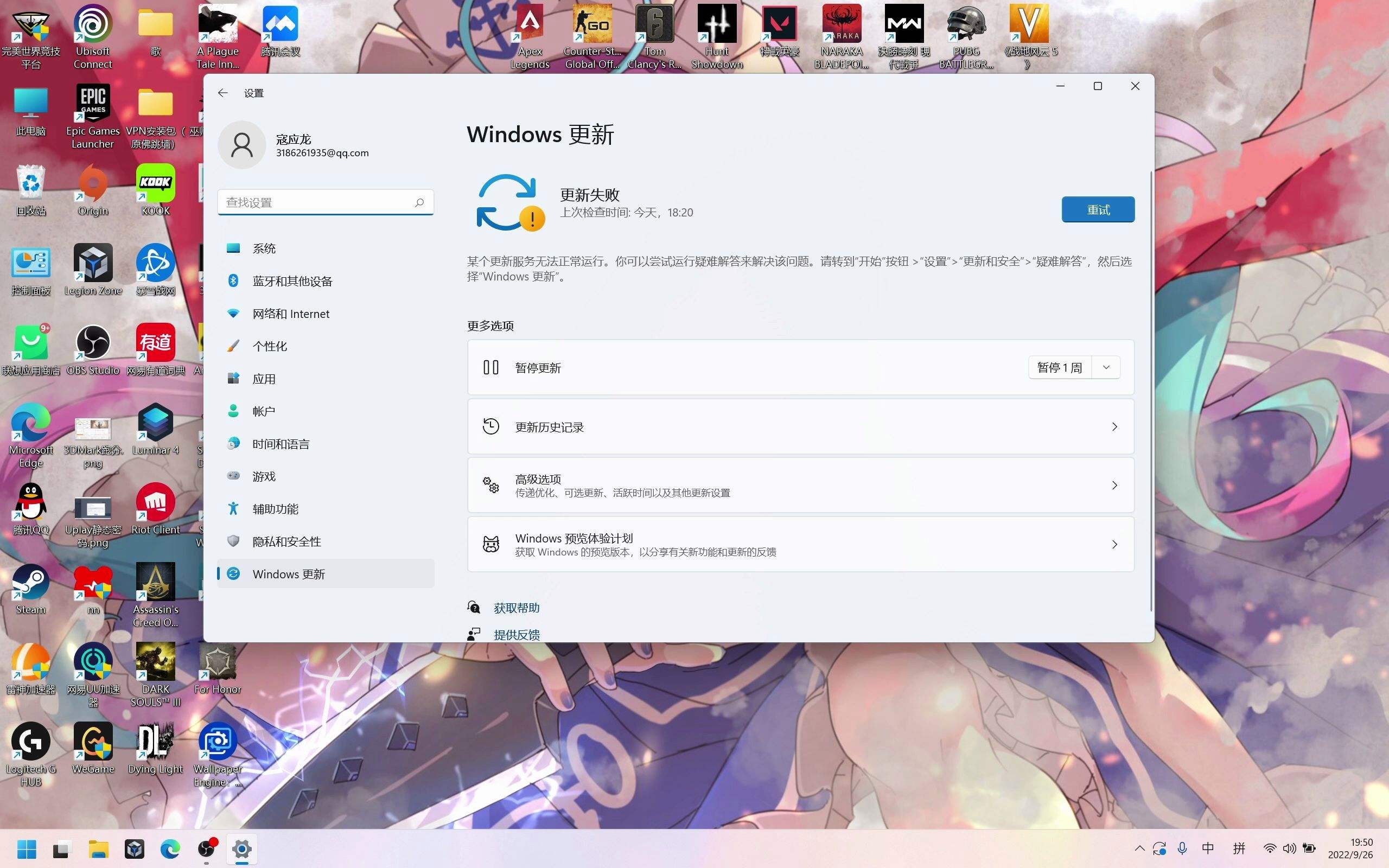Select the Dying Light desktop icon
The width and height of the screenshot is (1389, 868).
click(x=156, y=749)
